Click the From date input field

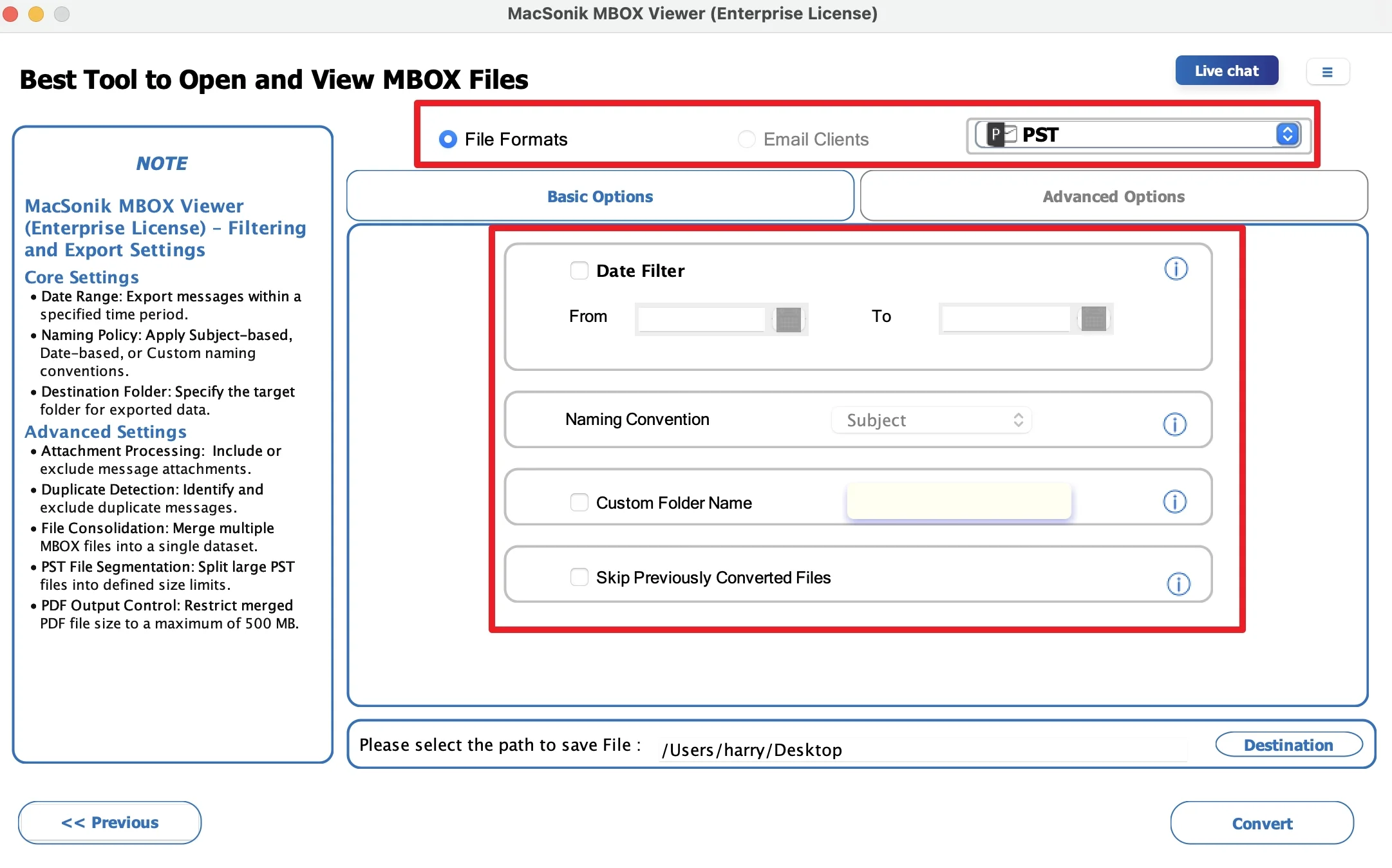tap(701, 319)
